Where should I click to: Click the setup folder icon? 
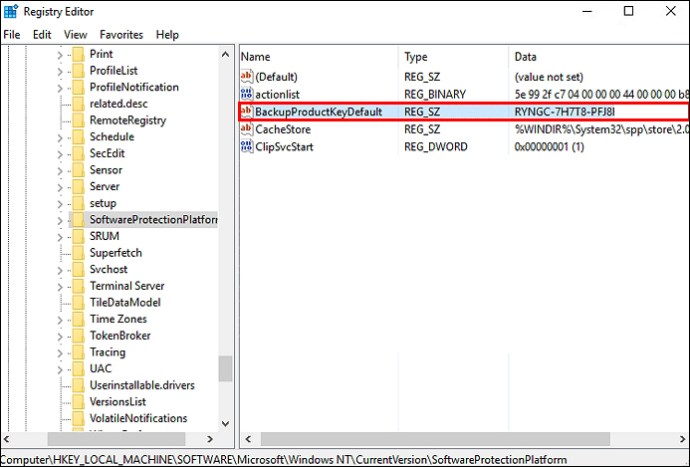point(78,203)
